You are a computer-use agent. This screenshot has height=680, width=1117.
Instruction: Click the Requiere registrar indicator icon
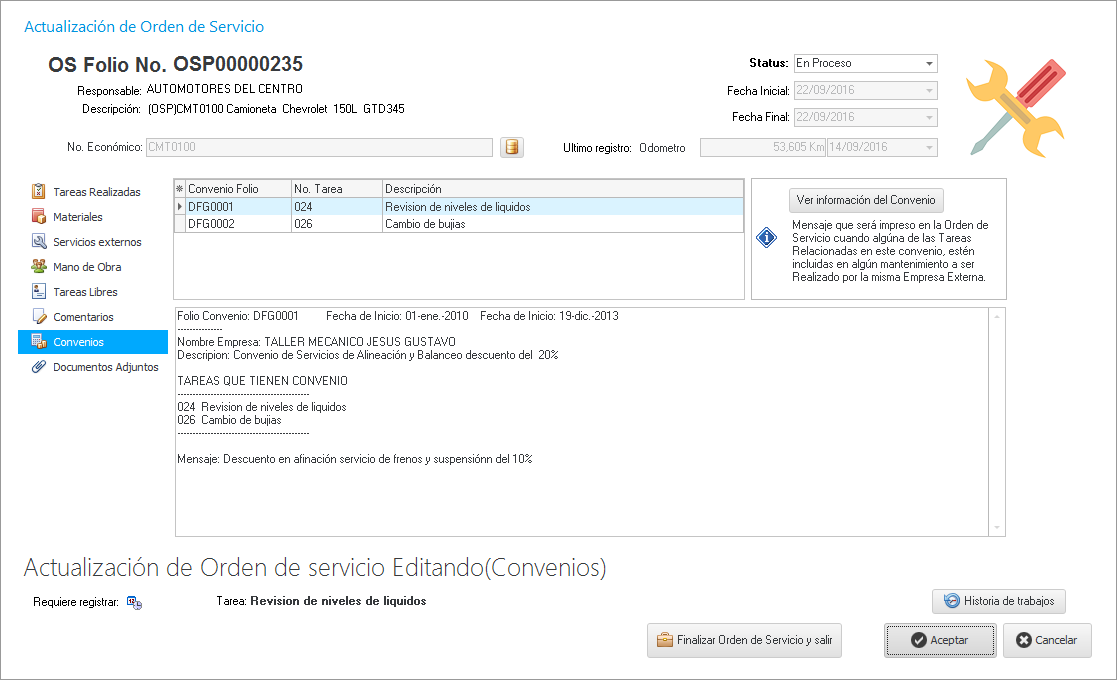coord(134,602)
